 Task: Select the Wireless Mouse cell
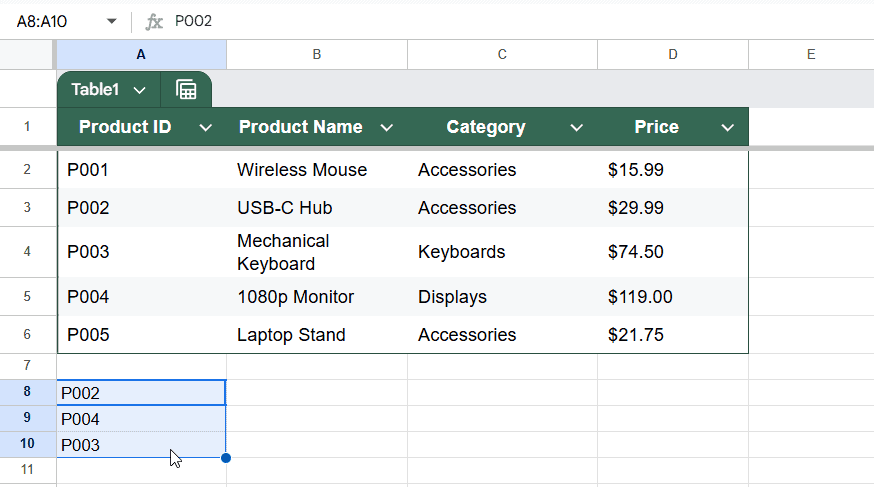click(317, 169)
